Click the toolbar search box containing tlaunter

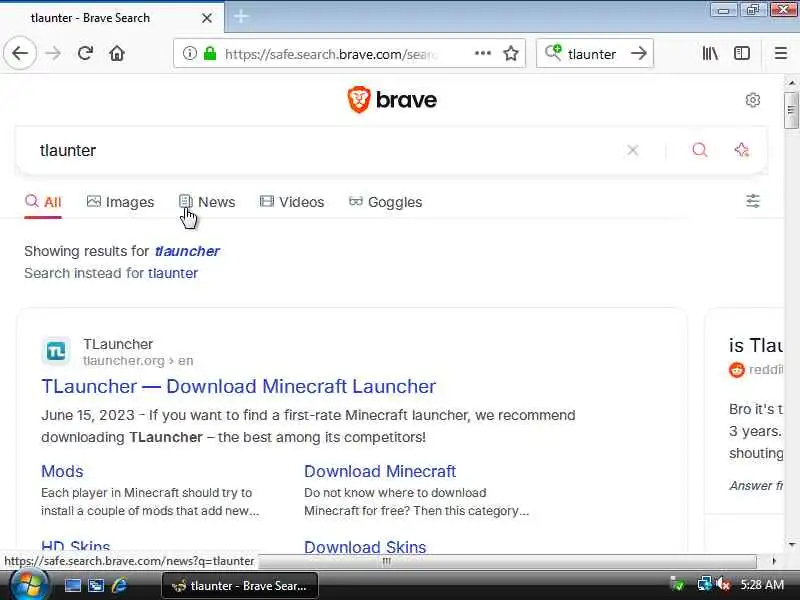592,54
